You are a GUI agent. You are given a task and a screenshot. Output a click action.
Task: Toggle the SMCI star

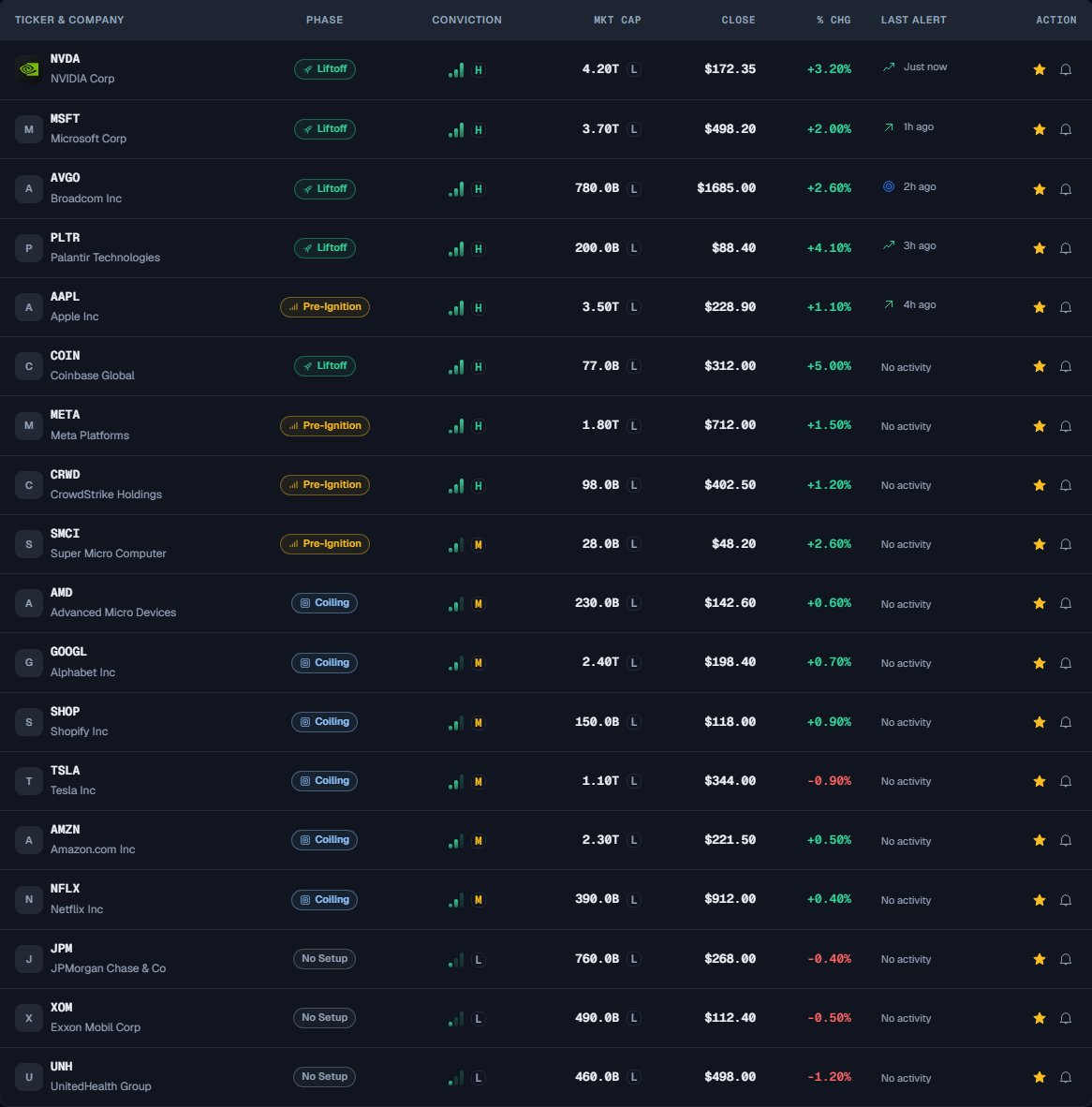click(x=1039, y=543)
